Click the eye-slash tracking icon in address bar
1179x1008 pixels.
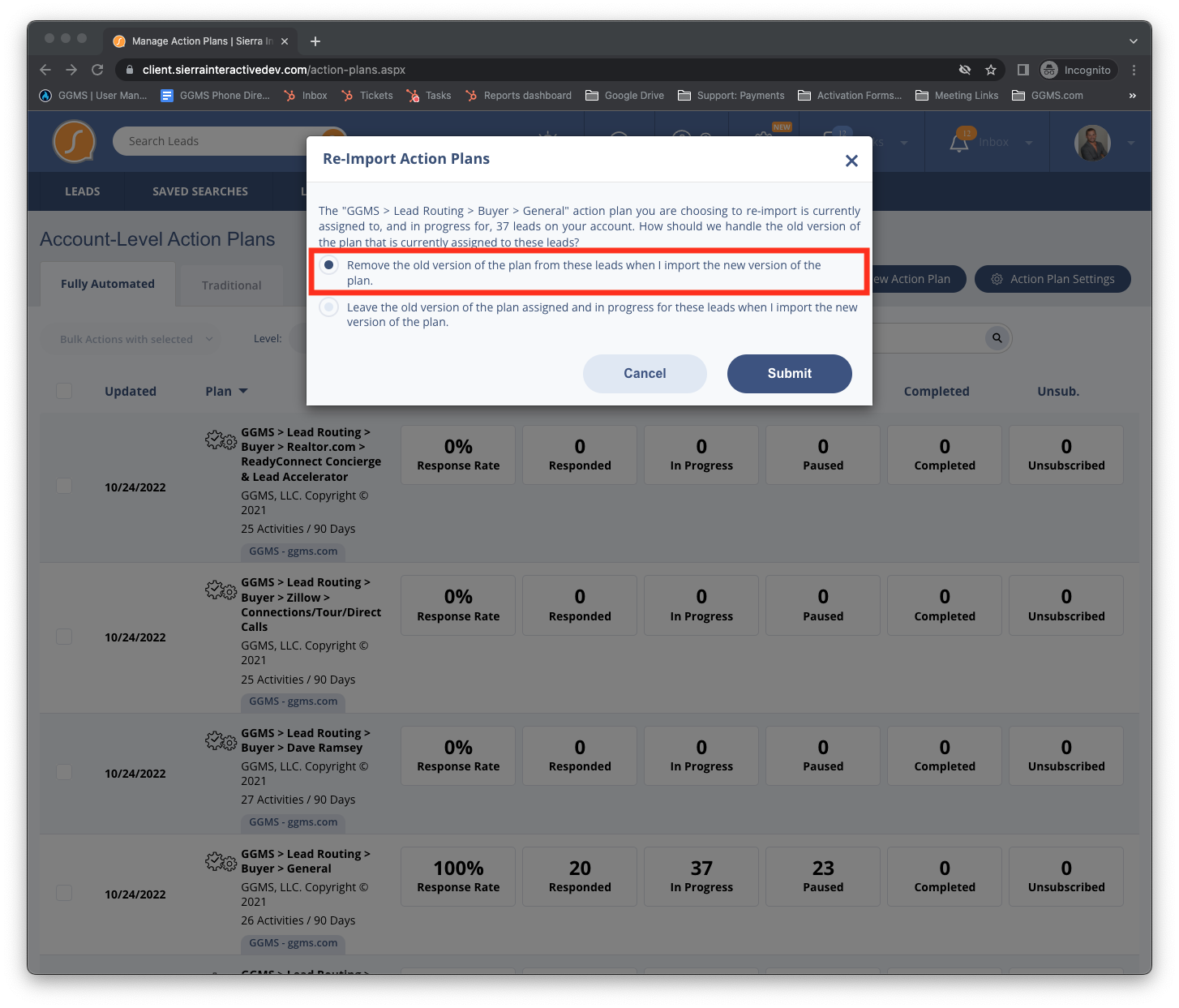pos(965,70)
